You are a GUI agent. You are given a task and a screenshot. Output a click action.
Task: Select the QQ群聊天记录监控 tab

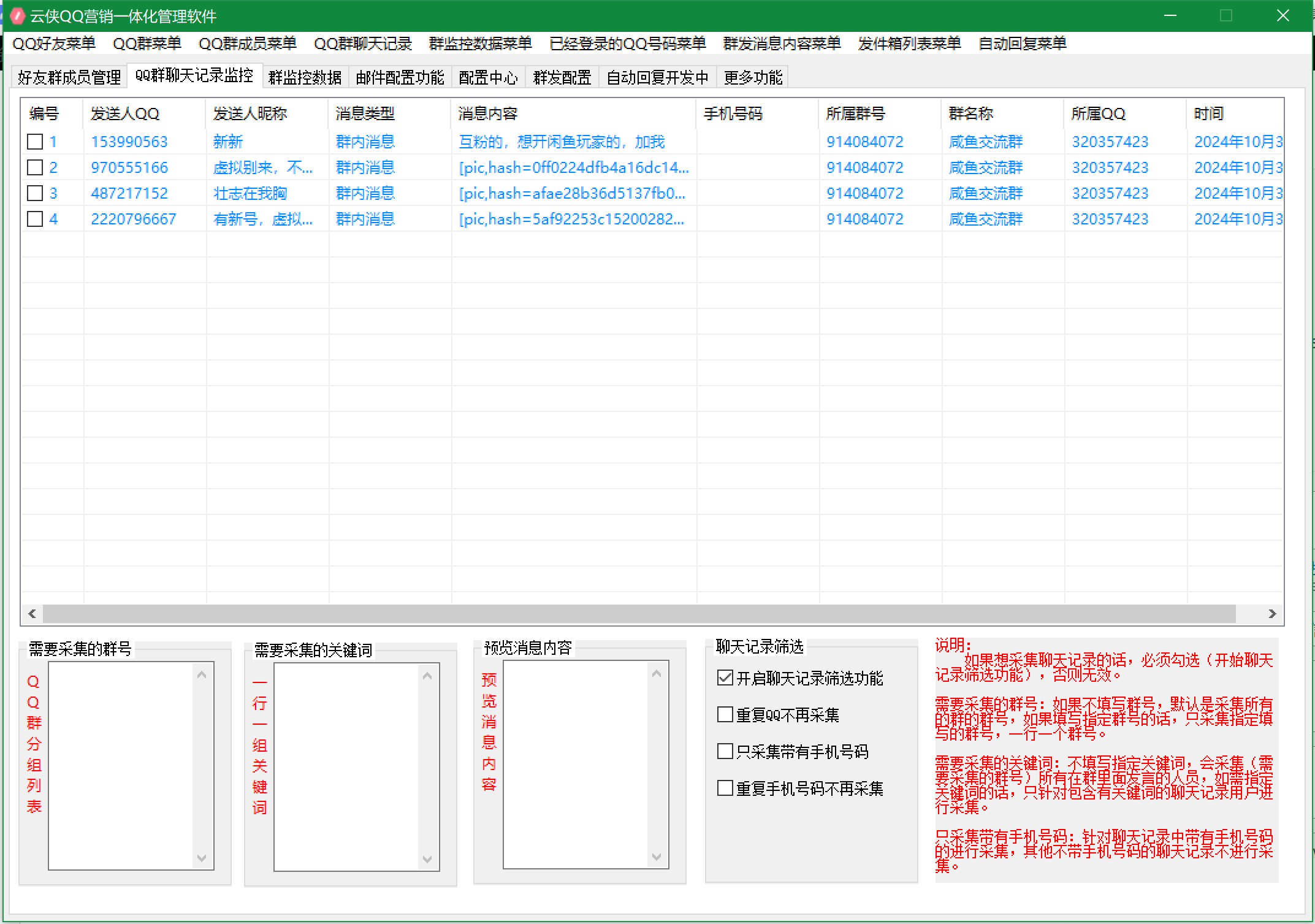pyautogui.click(x=194, y=75)
